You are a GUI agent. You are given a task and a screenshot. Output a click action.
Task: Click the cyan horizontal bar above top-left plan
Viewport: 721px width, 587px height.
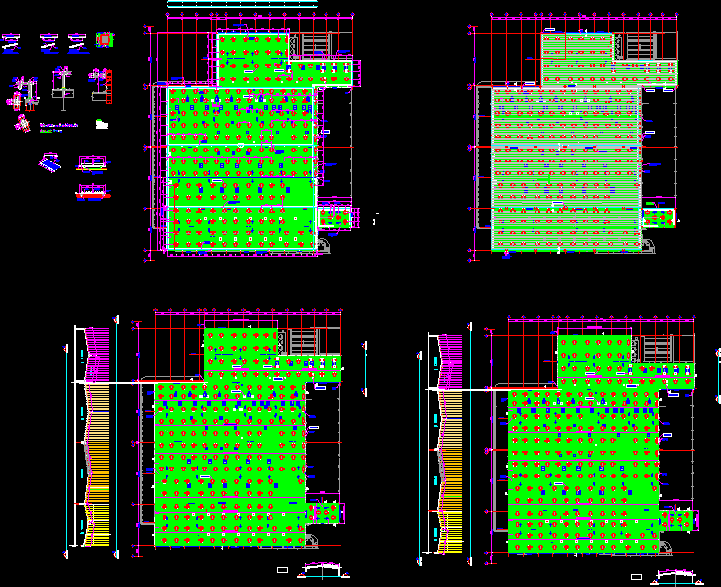[241, 5]
